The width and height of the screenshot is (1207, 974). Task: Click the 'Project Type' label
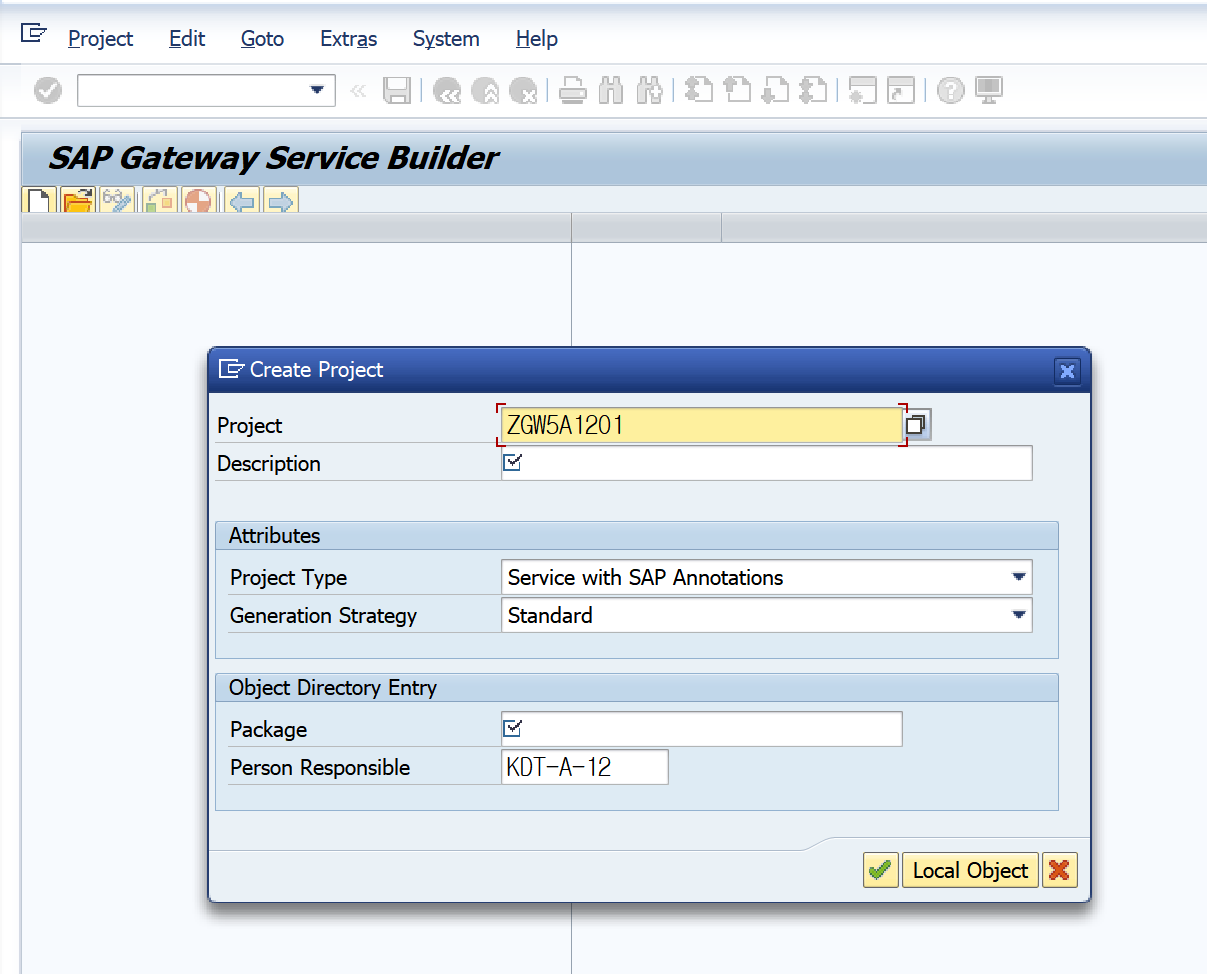pyautogui.click(x=289, y=578)
